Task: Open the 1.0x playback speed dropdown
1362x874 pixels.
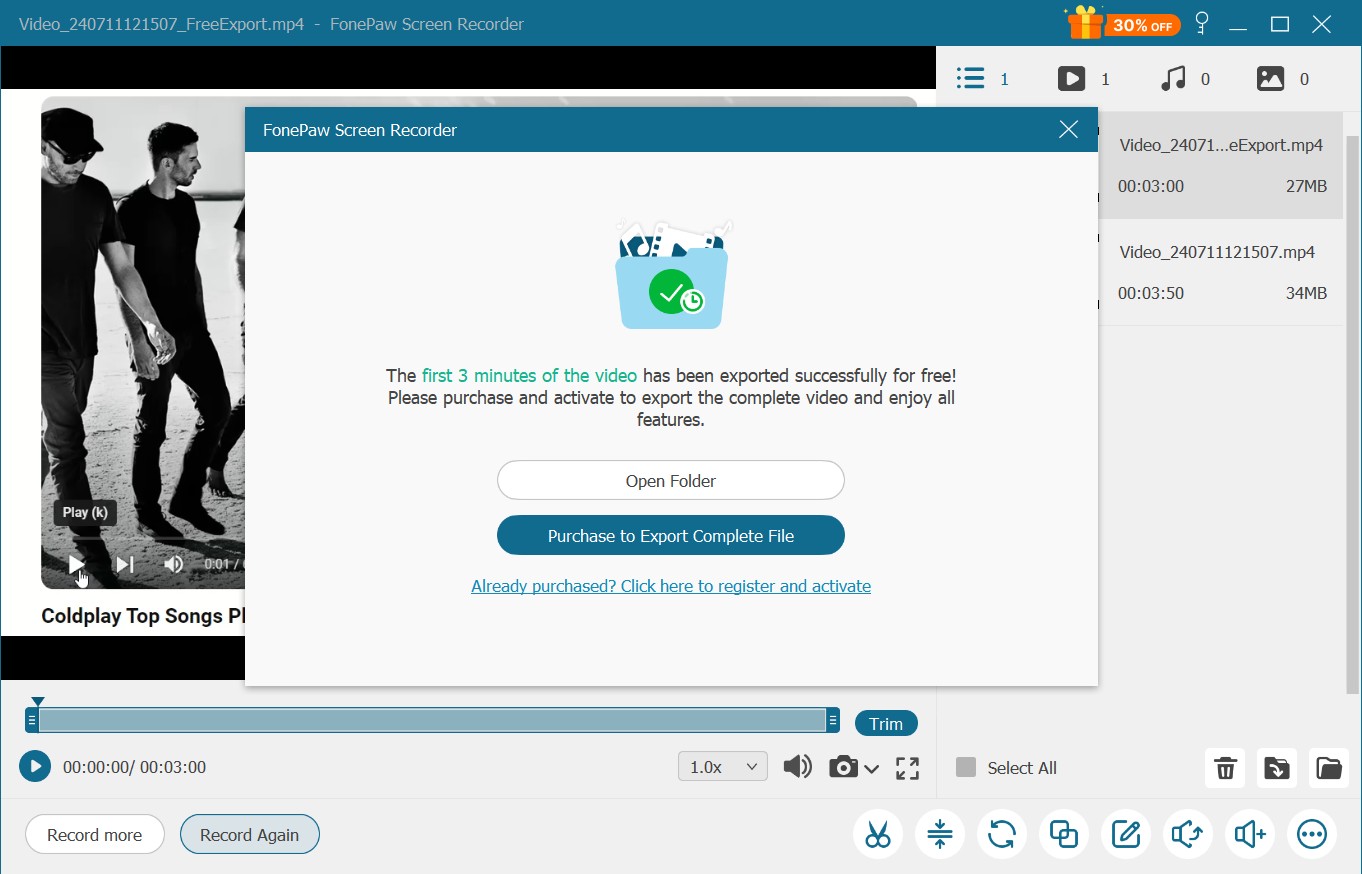Action: 723,767
